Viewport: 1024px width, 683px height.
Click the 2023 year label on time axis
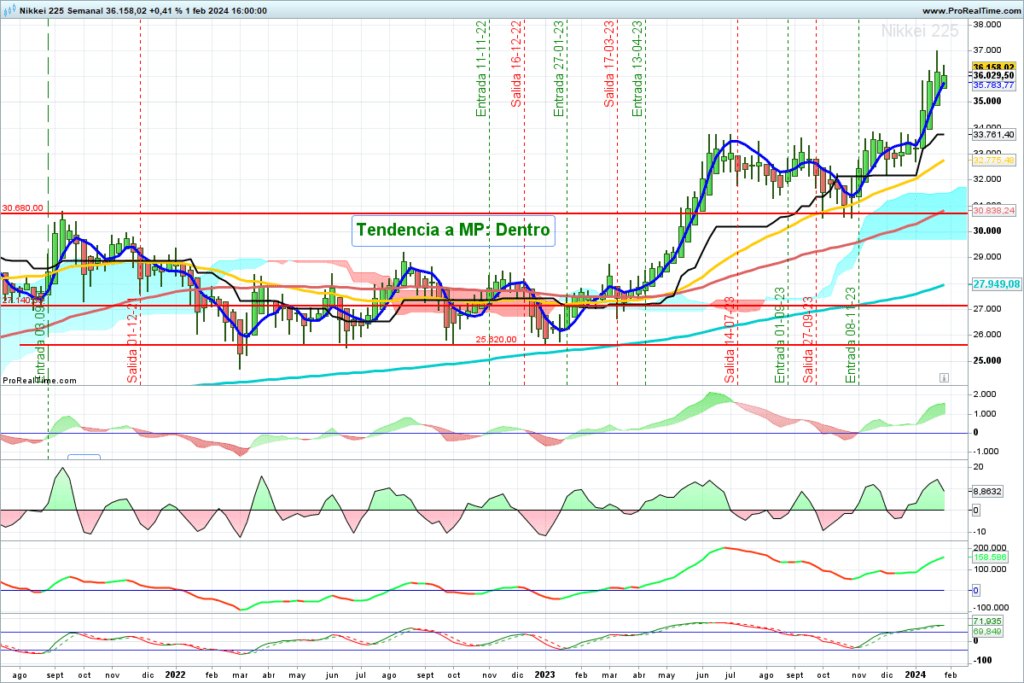544,675
